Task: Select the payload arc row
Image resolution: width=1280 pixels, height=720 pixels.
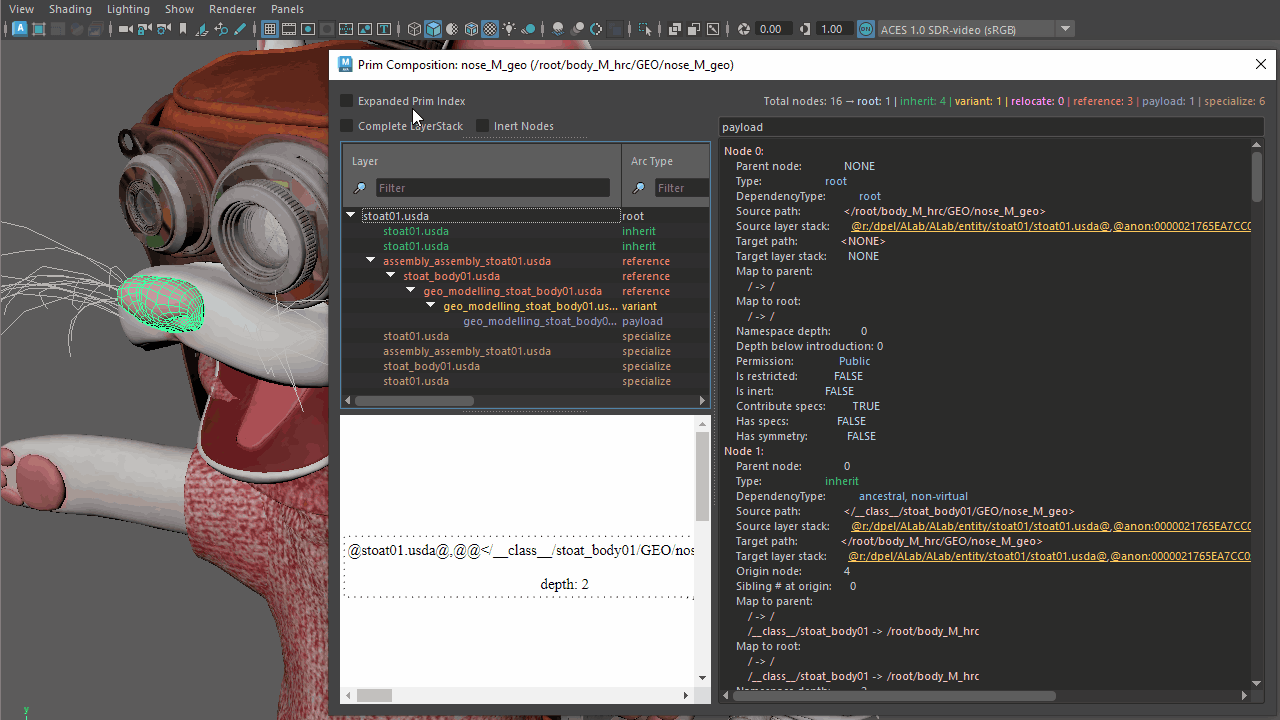Action: [526, 321]
